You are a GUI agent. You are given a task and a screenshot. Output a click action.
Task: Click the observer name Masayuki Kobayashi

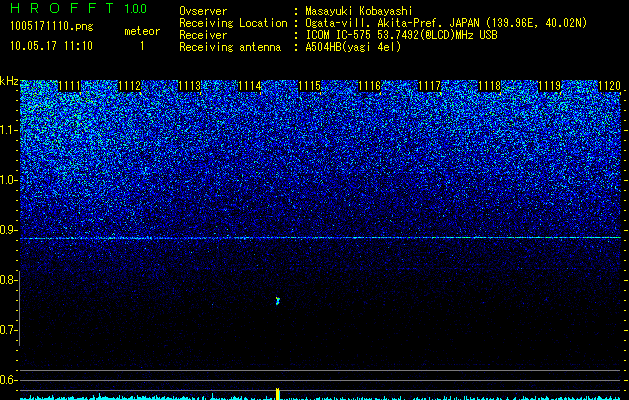[x=359, y=11]
